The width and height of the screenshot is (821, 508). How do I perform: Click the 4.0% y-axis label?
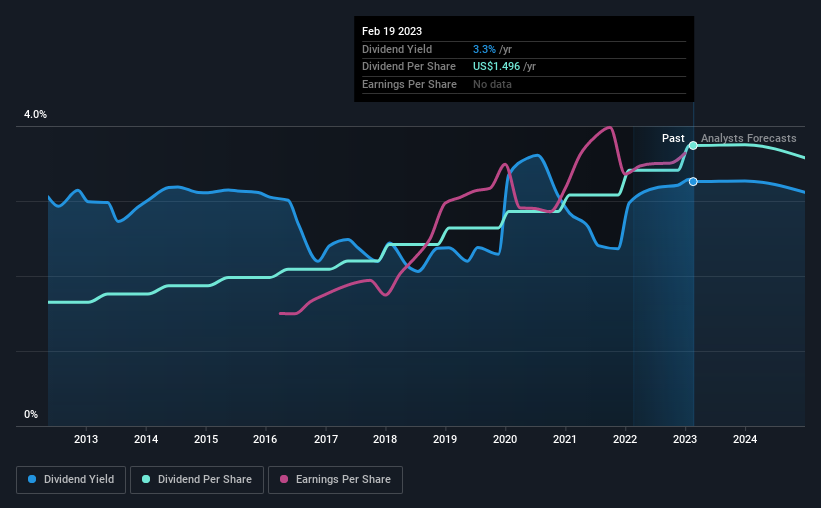[35, 114]
